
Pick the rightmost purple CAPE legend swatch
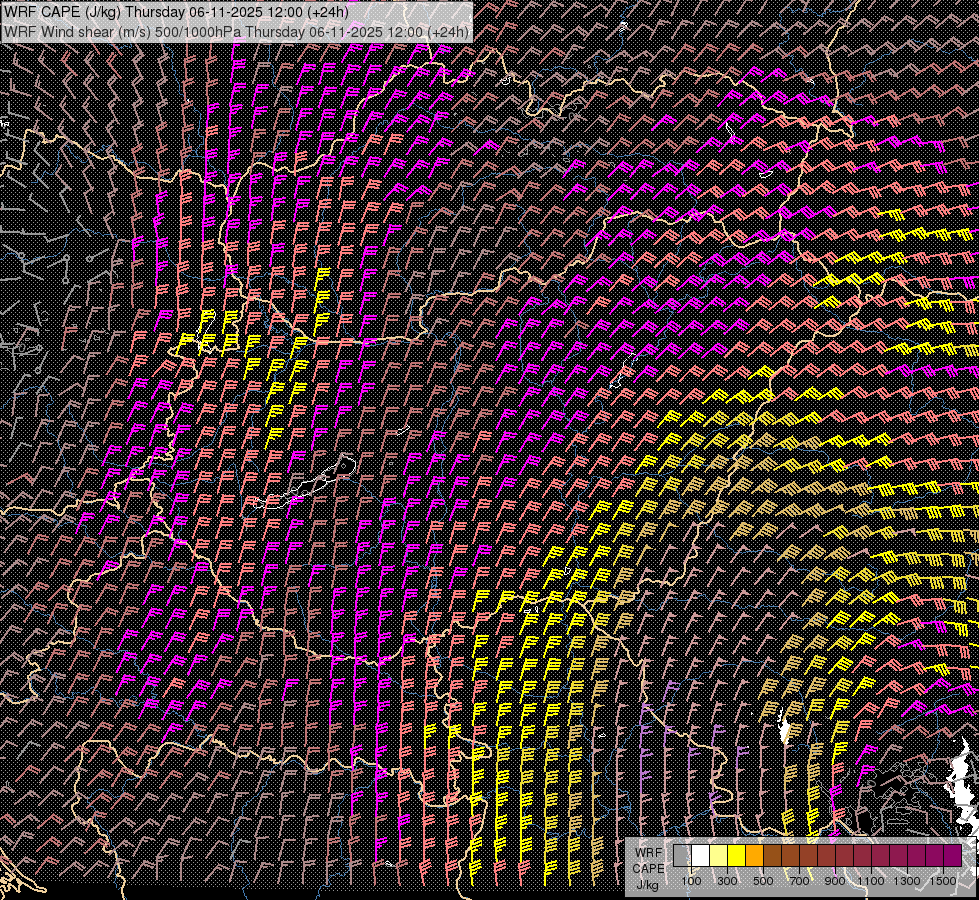952,856
